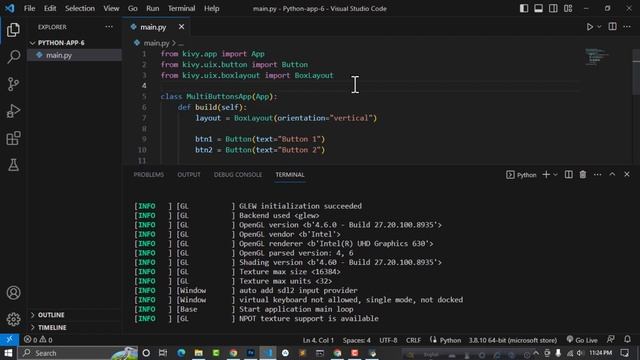Open the Windows Start button

point(8,353)
